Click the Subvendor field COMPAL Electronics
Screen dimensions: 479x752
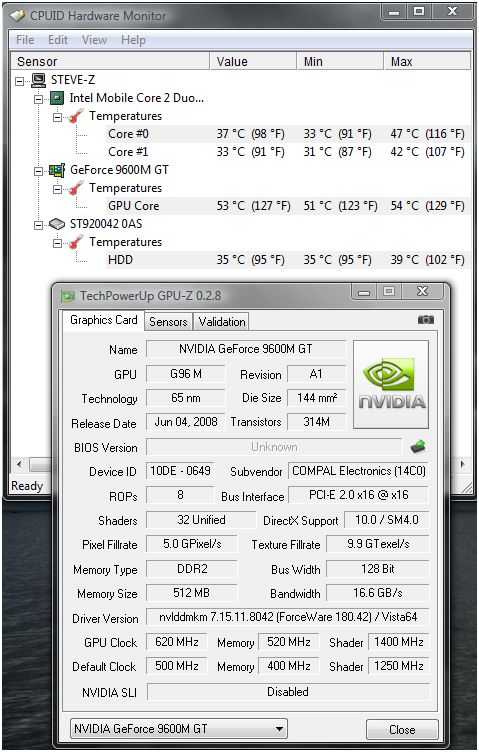click(x=359, y=471)
